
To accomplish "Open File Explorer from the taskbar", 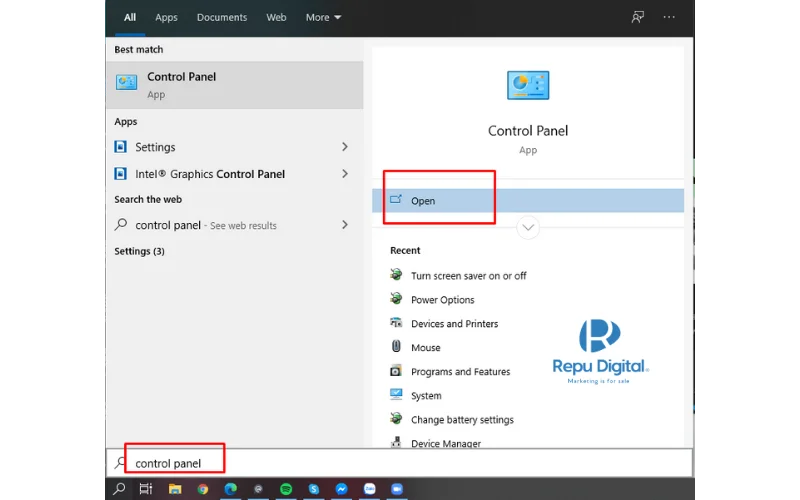I will coord(175,489).
